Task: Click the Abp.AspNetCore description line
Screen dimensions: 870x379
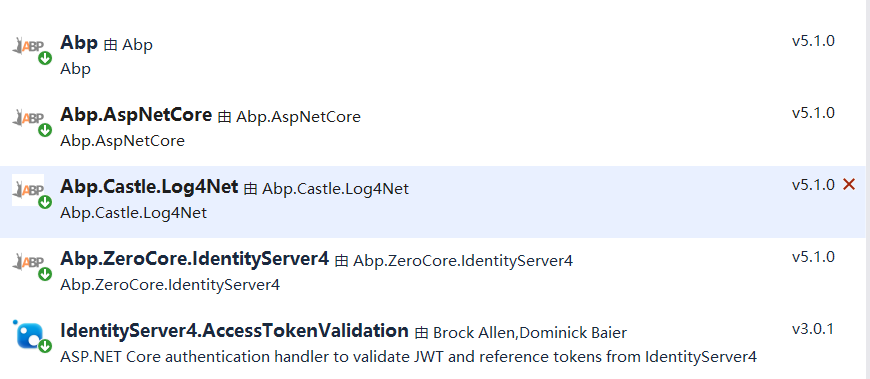Action: (122, 141)
